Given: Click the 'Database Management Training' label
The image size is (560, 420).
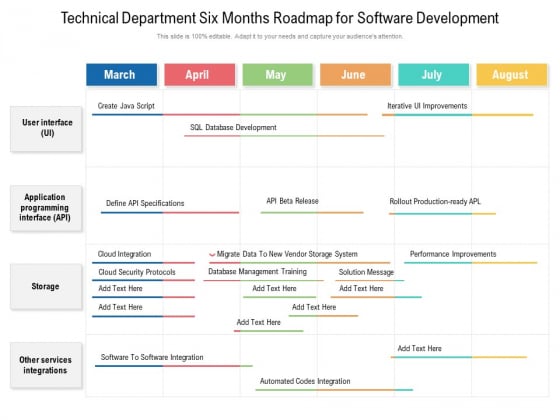Looking at the screenshot, I should point(258,272).
